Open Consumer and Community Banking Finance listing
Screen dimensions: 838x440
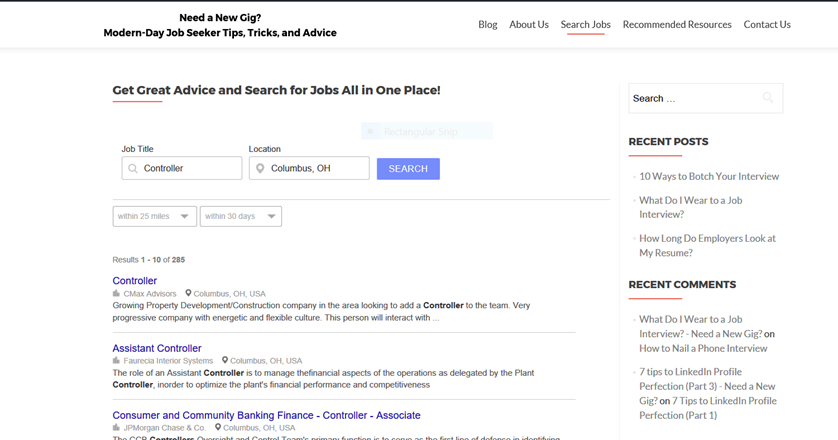coord(266,415)
